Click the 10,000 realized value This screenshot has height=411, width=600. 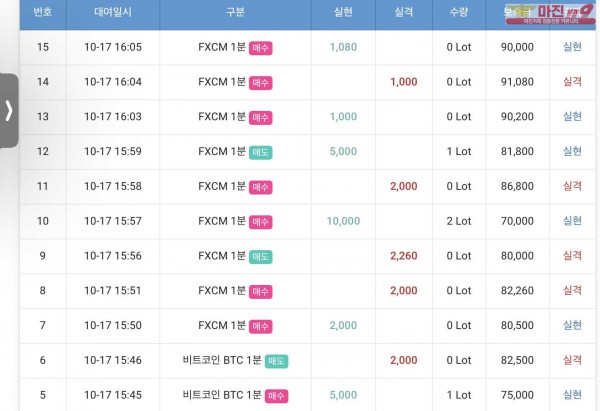(x=343, y=221)
